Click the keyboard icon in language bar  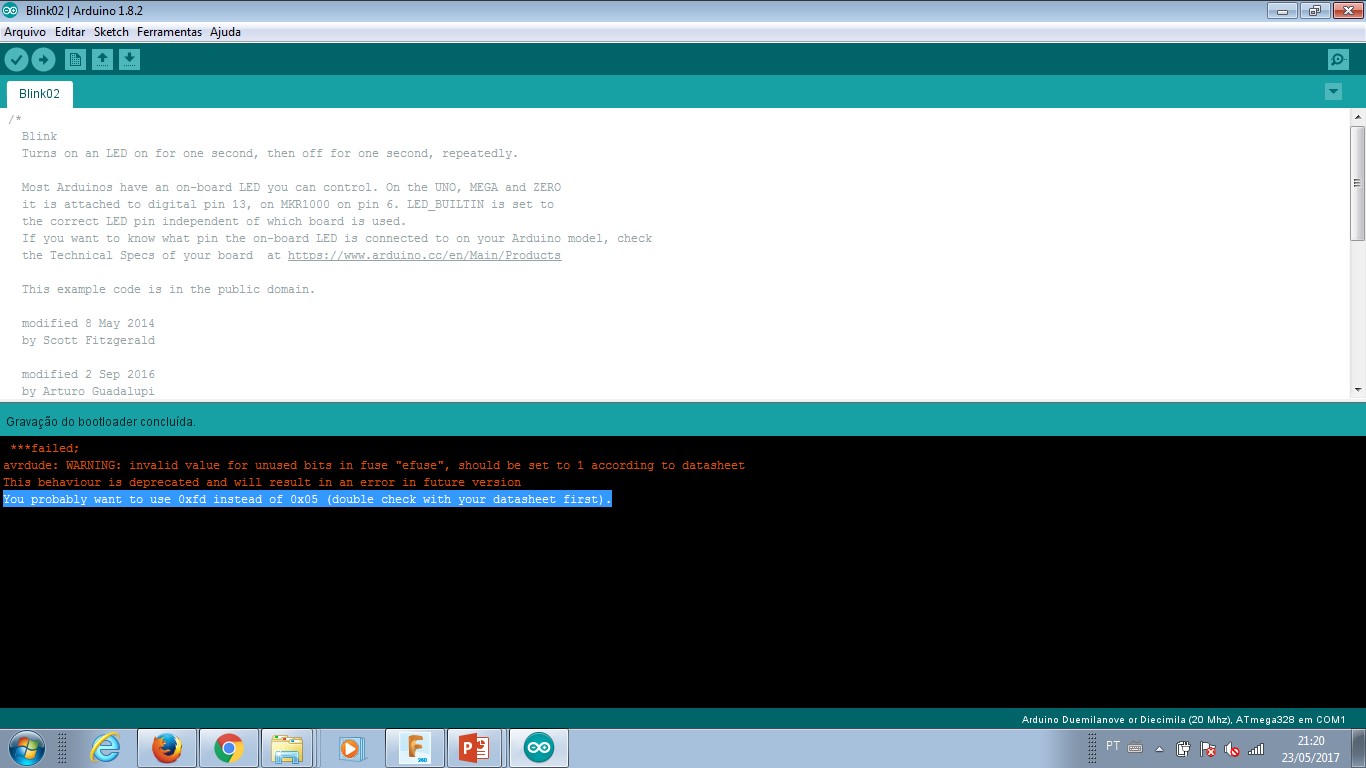(1135, 747)
